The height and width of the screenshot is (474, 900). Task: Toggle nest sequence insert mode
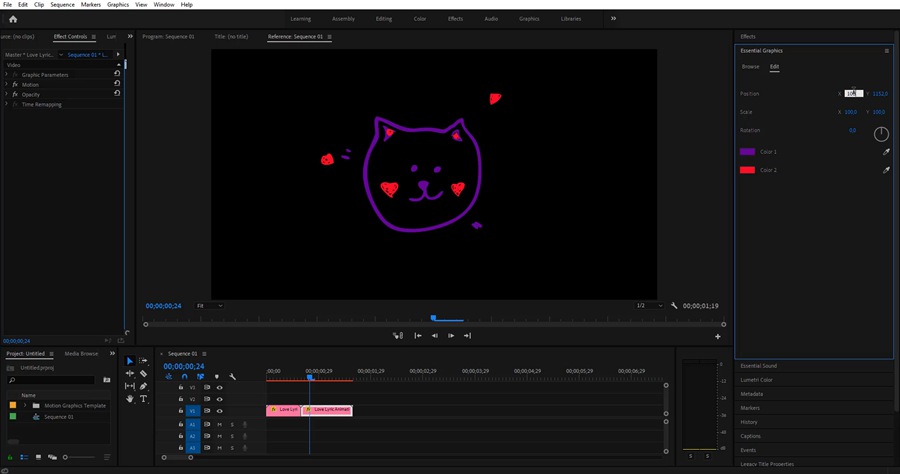point(169,376)
